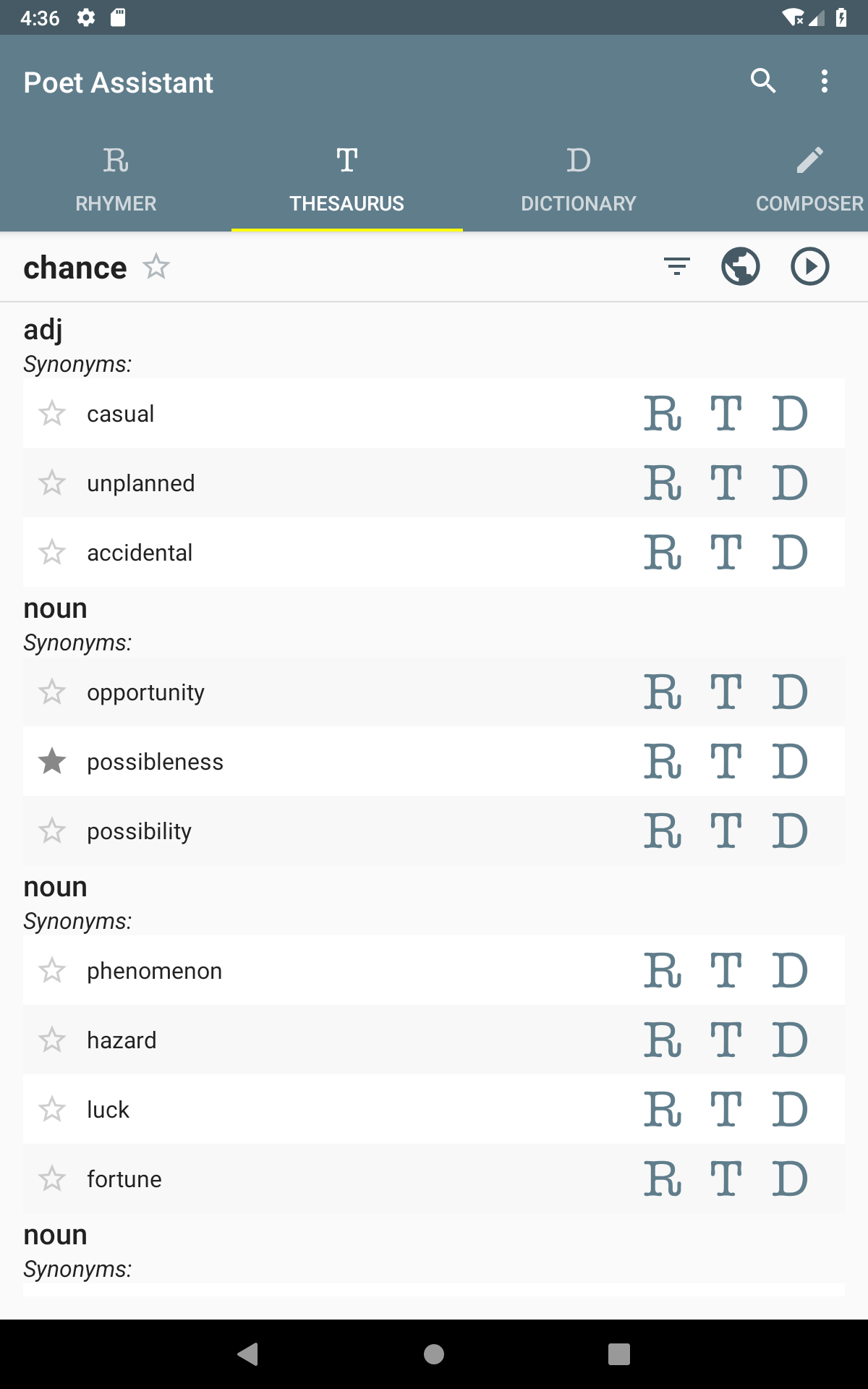Image resolution: width=868 pixels, height=1389 pixels.
Task: Switch to the Dictionary tab
Action: (x=579, y=178)
